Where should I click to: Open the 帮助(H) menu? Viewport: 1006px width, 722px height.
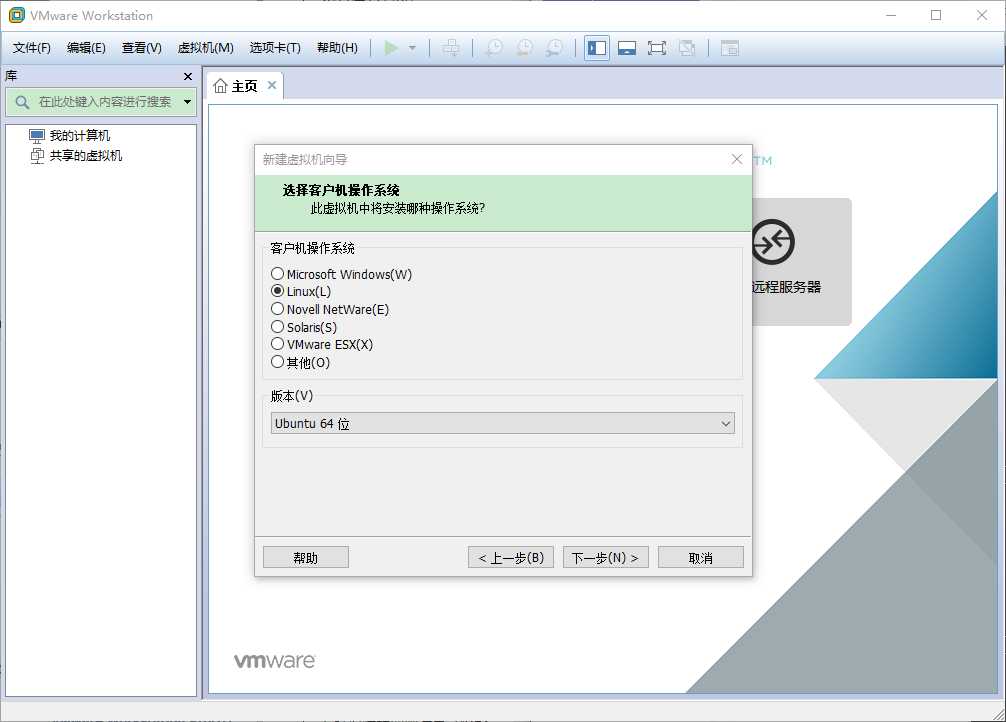337,48
